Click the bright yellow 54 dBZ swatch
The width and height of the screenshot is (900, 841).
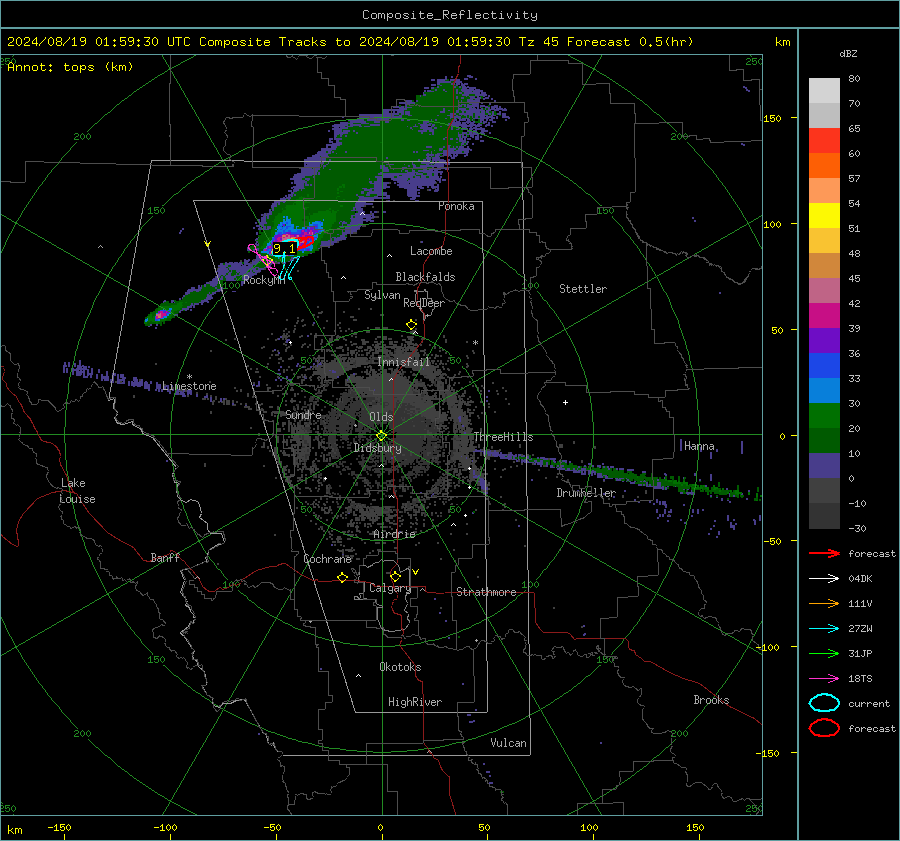[x=824, y=216]
